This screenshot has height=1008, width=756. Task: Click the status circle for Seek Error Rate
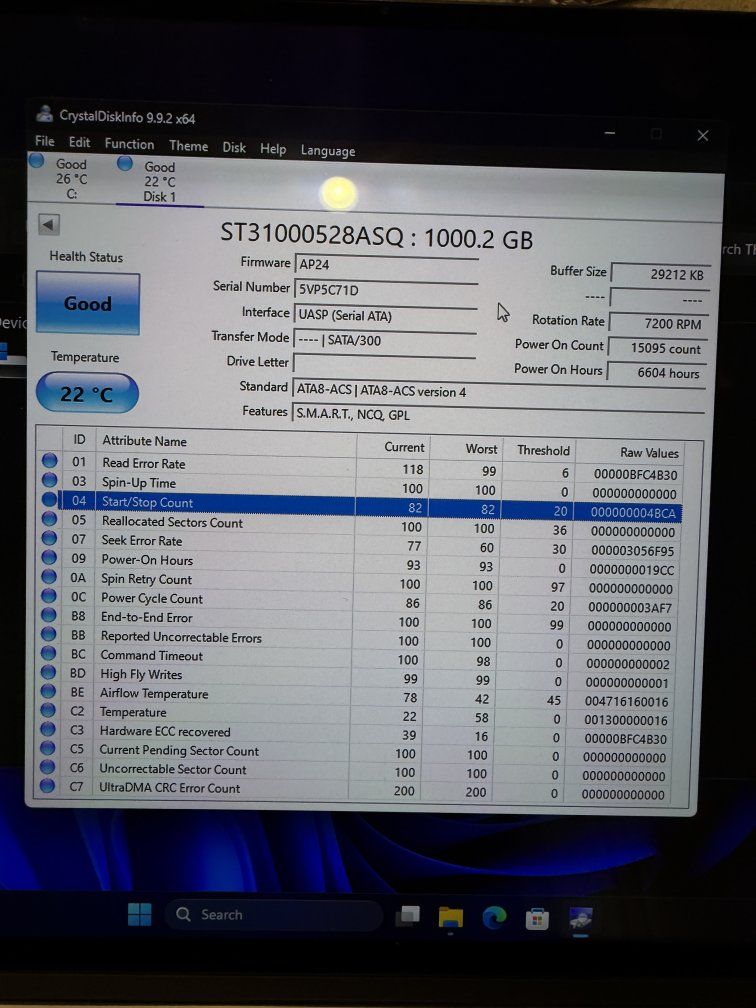49,537
